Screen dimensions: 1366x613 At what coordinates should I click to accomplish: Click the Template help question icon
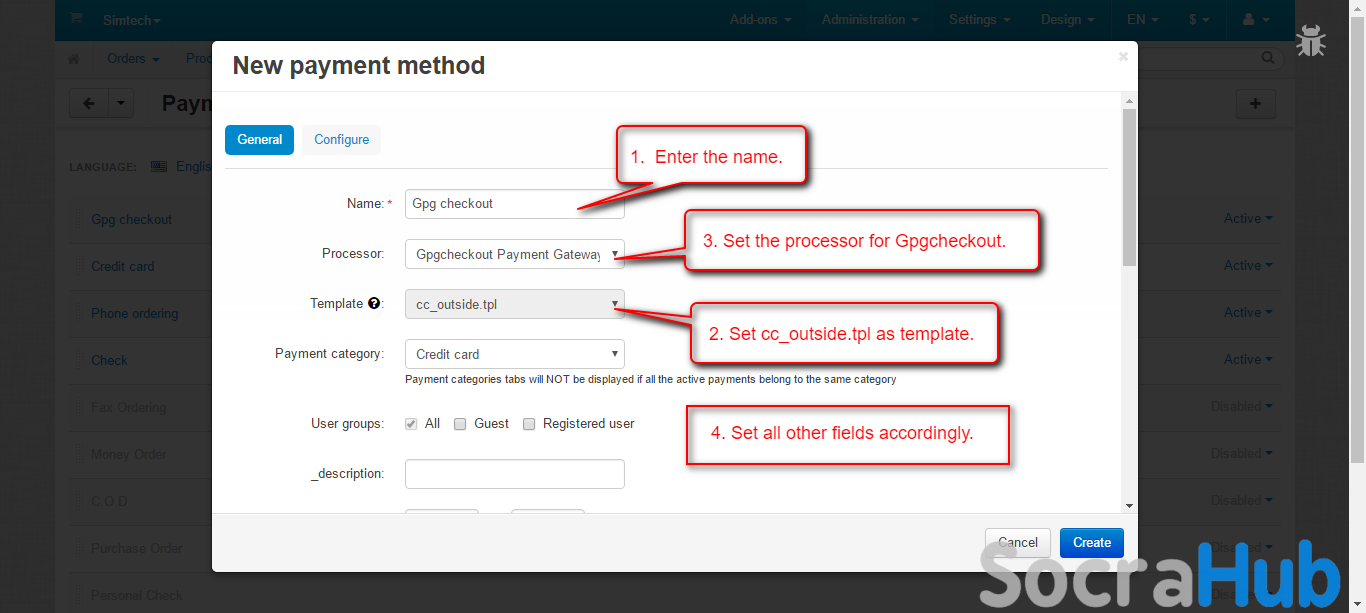374,303
